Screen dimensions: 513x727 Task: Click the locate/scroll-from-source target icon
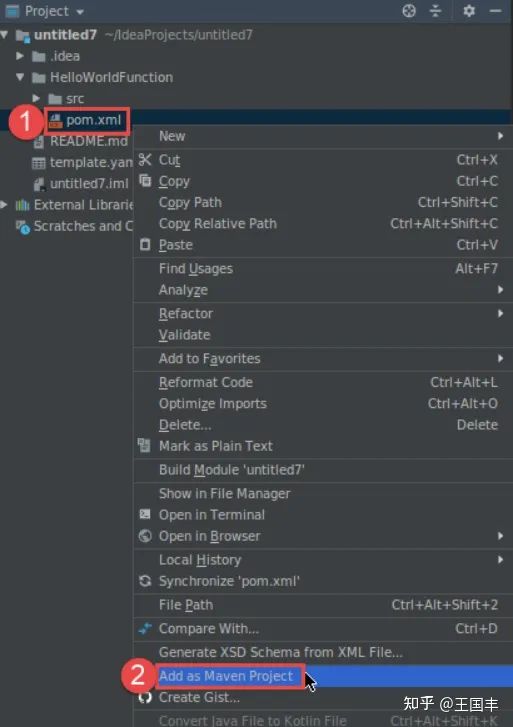tap(409, 11)
